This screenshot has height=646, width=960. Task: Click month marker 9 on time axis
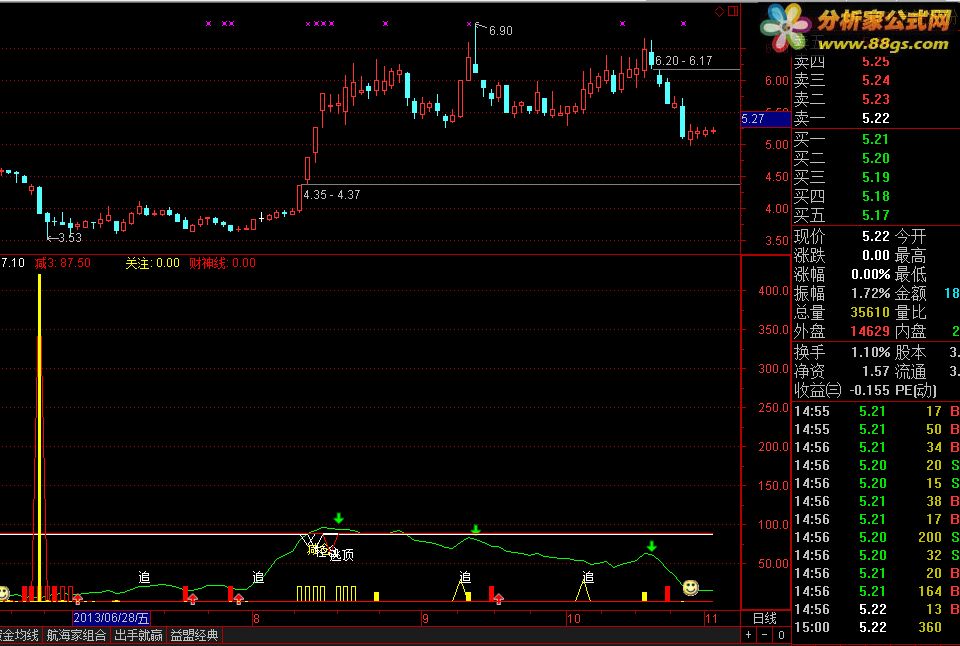[x=425, y=618]
